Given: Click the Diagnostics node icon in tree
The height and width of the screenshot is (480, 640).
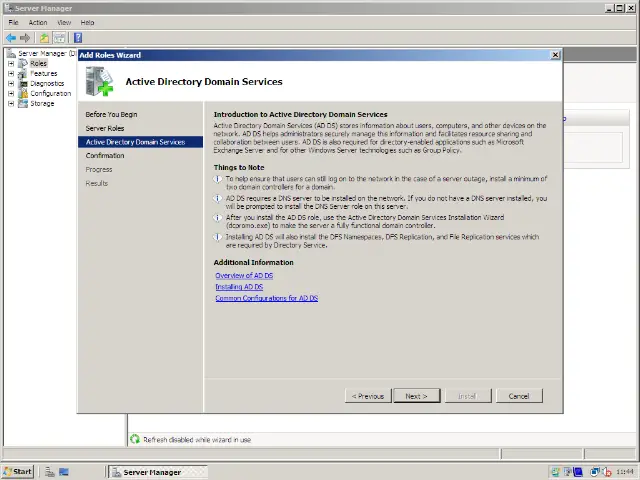Looking at the screenshot, I should pos(23,83).
